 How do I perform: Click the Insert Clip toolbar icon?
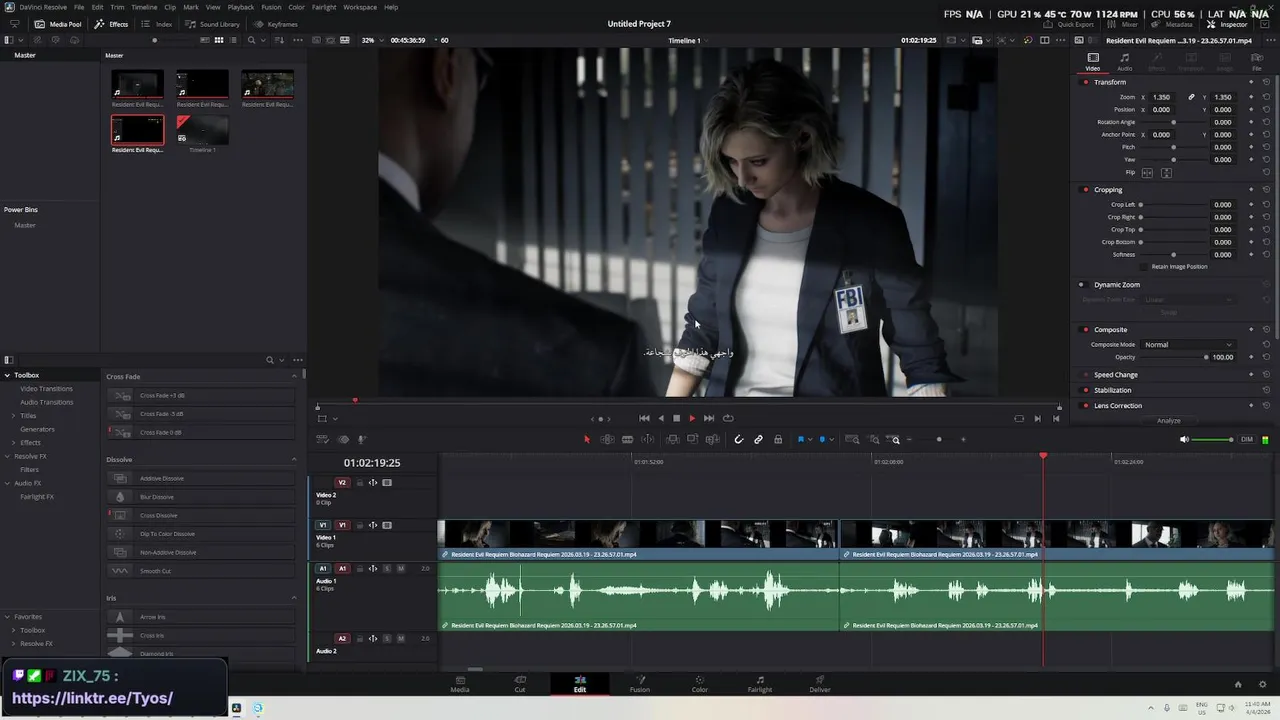[x=673, y=439]
